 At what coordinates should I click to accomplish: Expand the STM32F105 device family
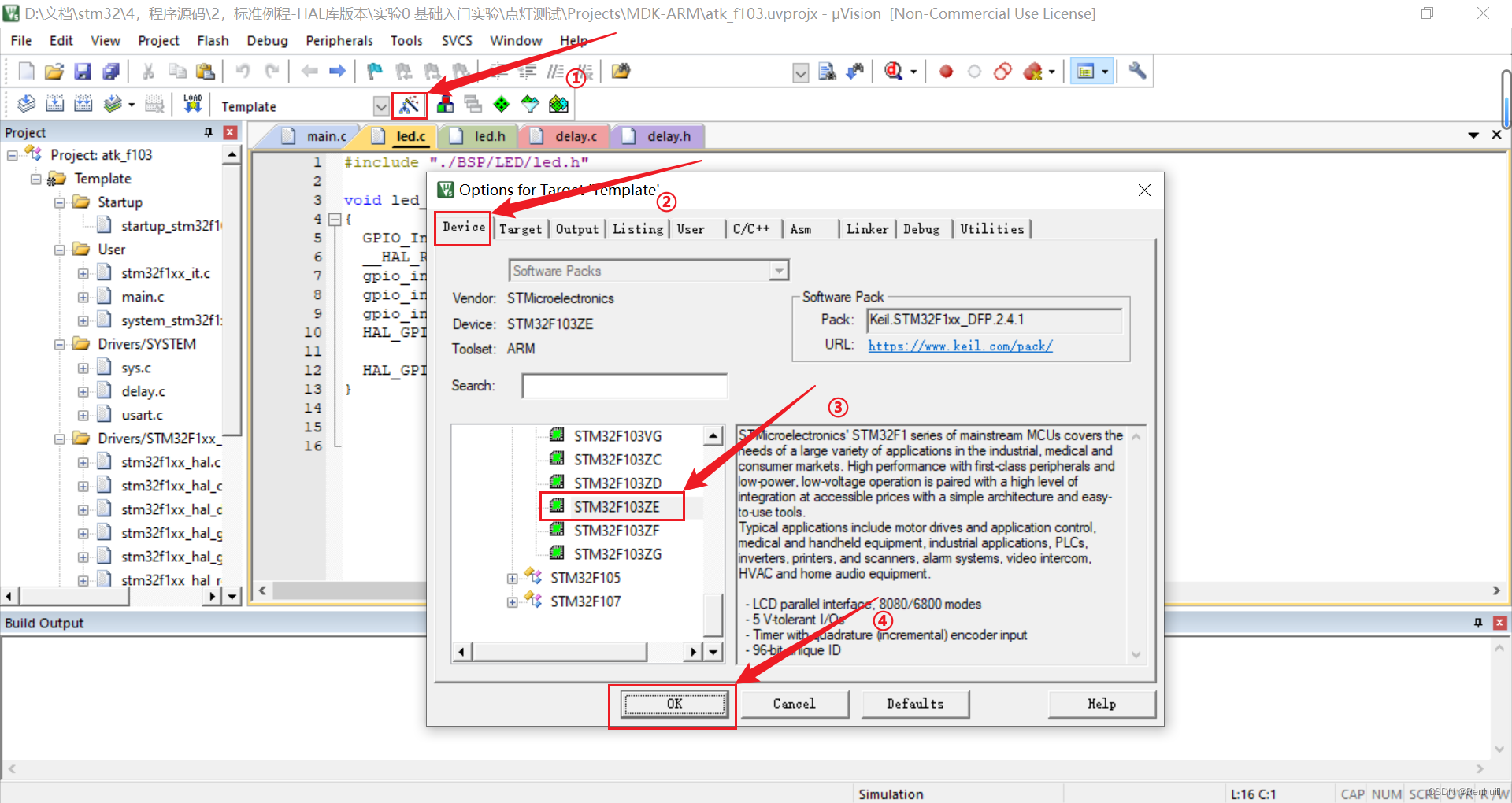[x=512, y=579]
